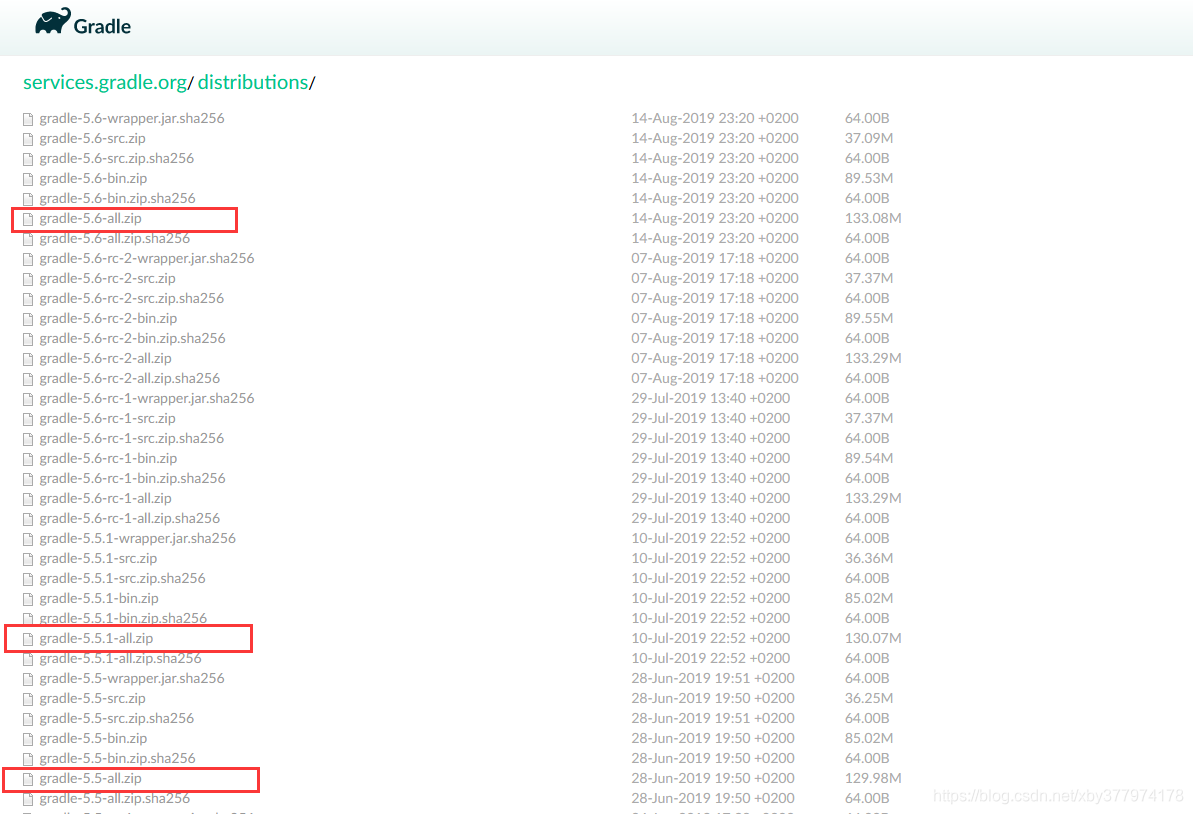Click file icon beside gradle-5.5.1-src.zip
Screen dimensions: 1193x814
[x=28, y=559]
